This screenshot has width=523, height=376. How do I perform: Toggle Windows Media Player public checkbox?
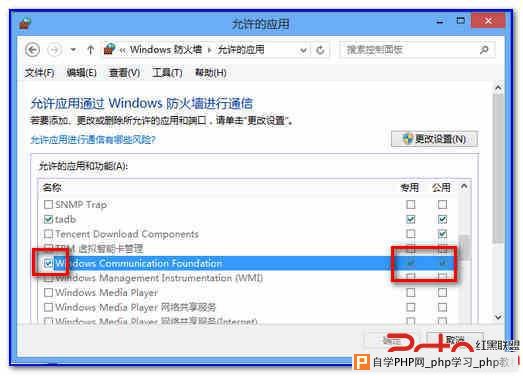click(x=442, y=293)
